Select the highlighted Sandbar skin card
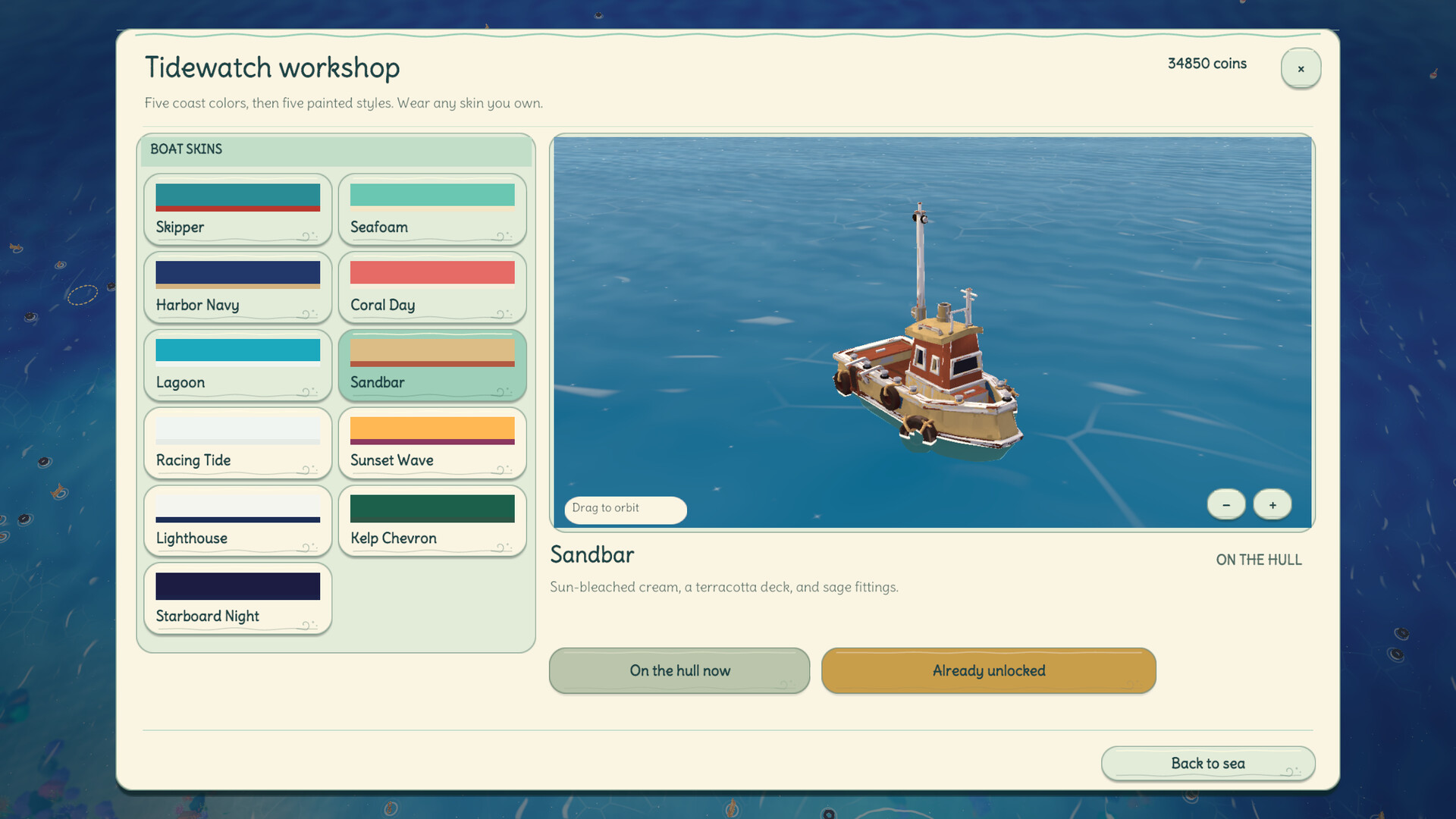1456x819 pixels. click(x=432, y=366)
